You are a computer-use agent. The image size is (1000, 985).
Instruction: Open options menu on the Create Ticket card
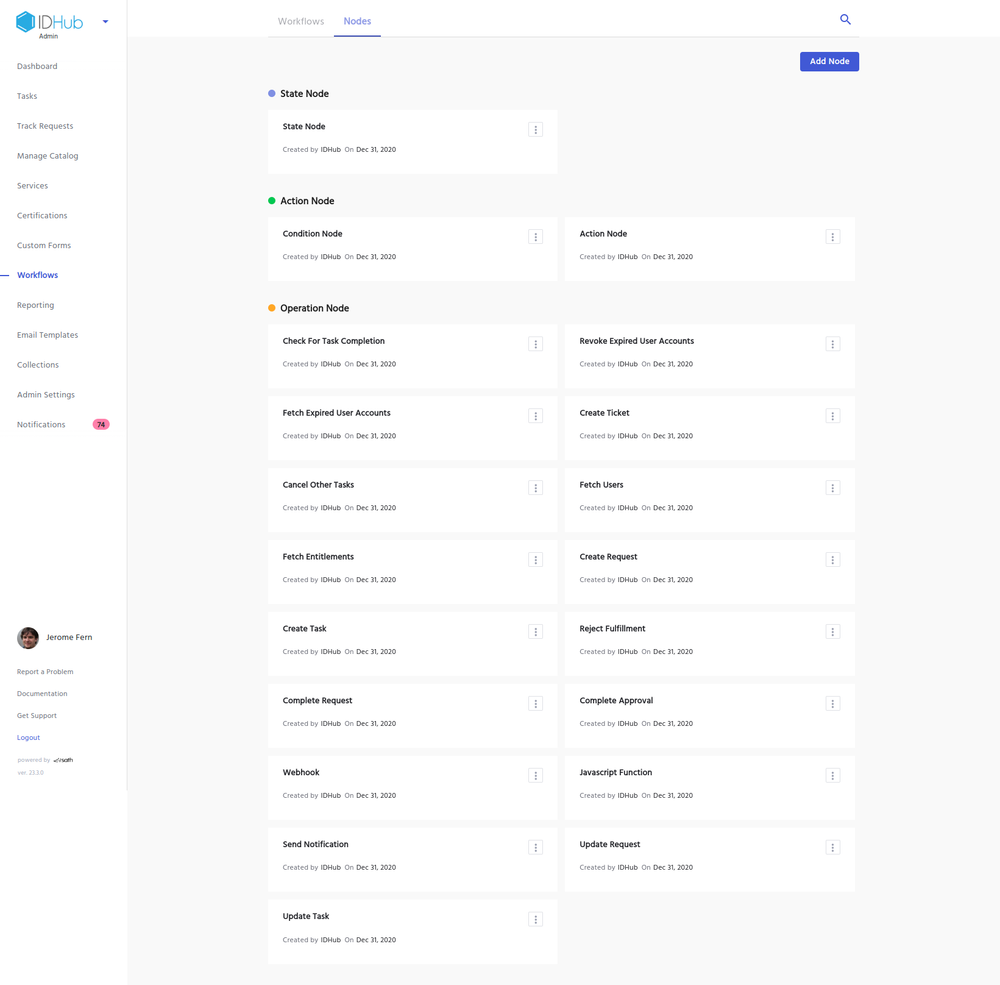[832, 415]
